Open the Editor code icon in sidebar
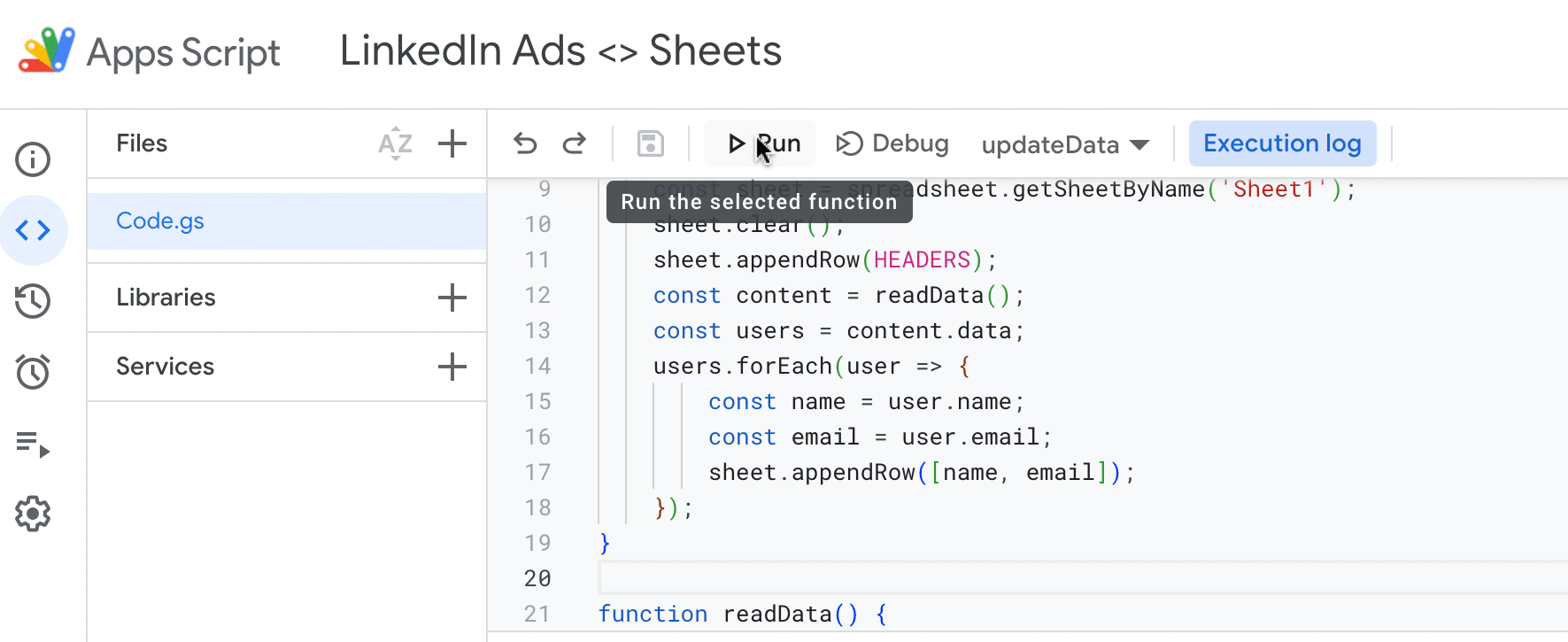This screenshot has height=642, width=1568. (33, 230)
